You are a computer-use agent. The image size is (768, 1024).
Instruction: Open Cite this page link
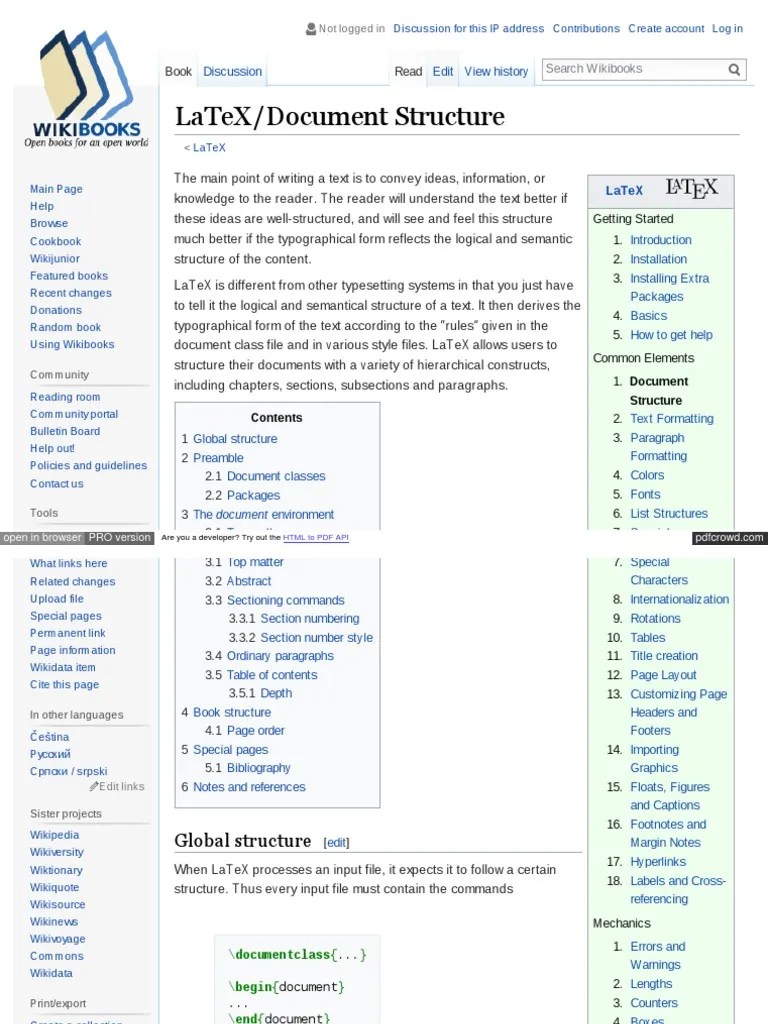pos(64,684)
